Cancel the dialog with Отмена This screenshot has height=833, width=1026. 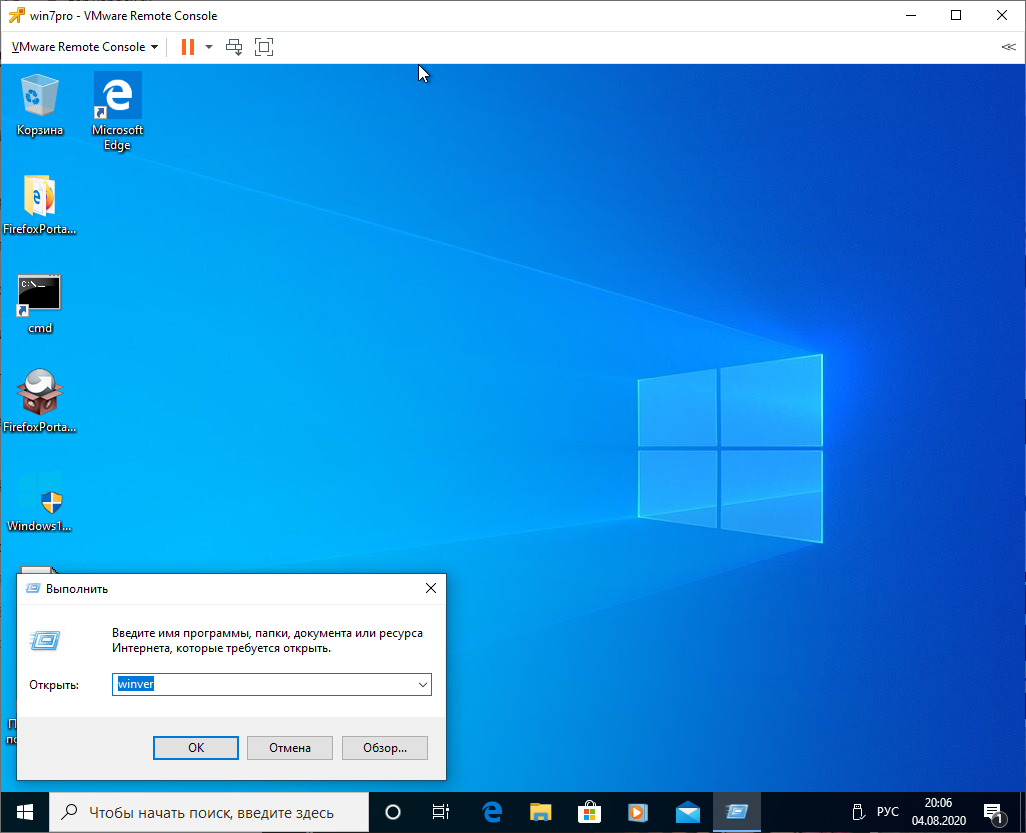point(290,748)
